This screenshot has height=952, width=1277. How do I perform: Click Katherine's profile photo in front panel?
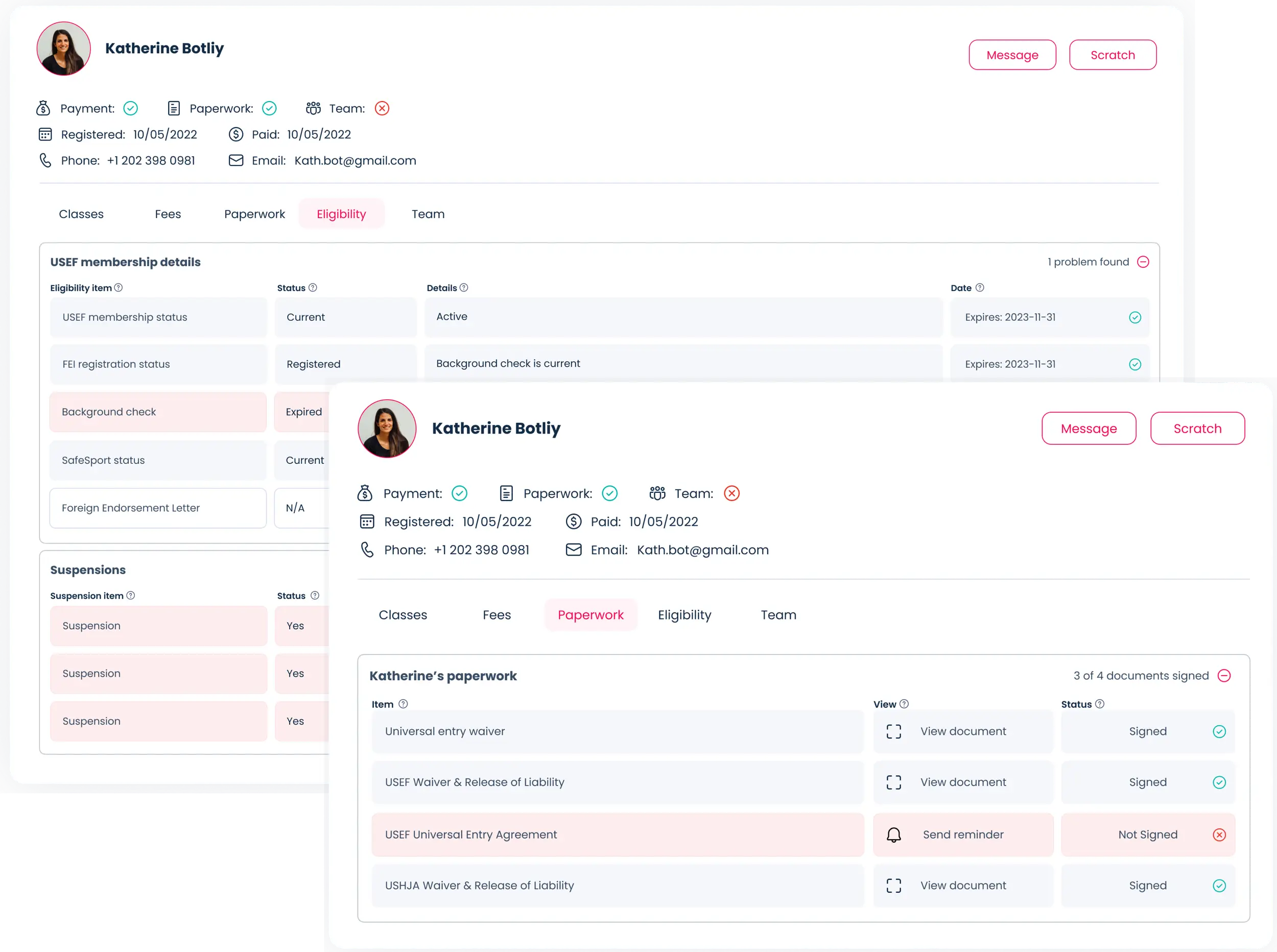coord(387,428)
